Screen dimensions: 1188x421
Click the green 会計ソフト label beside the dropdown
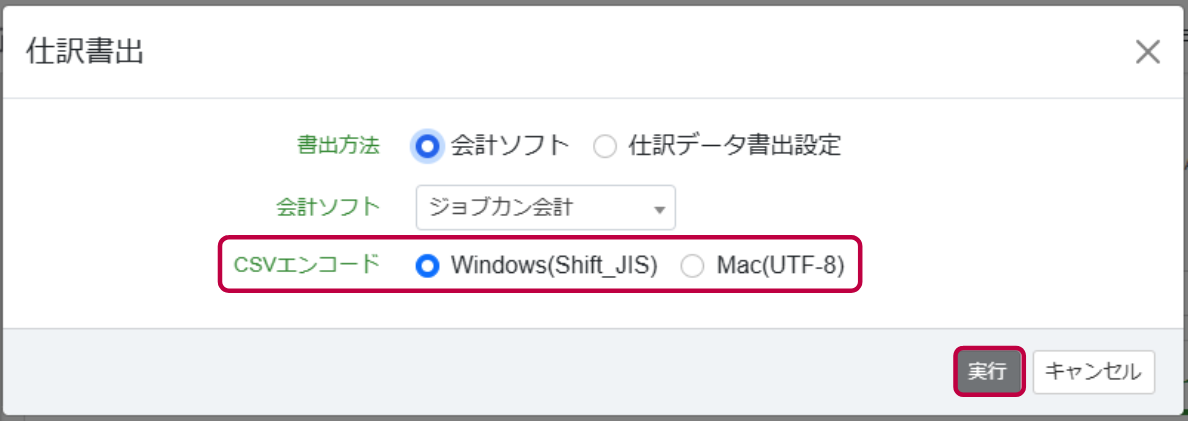pyautogui.click(x=328, y=207)
